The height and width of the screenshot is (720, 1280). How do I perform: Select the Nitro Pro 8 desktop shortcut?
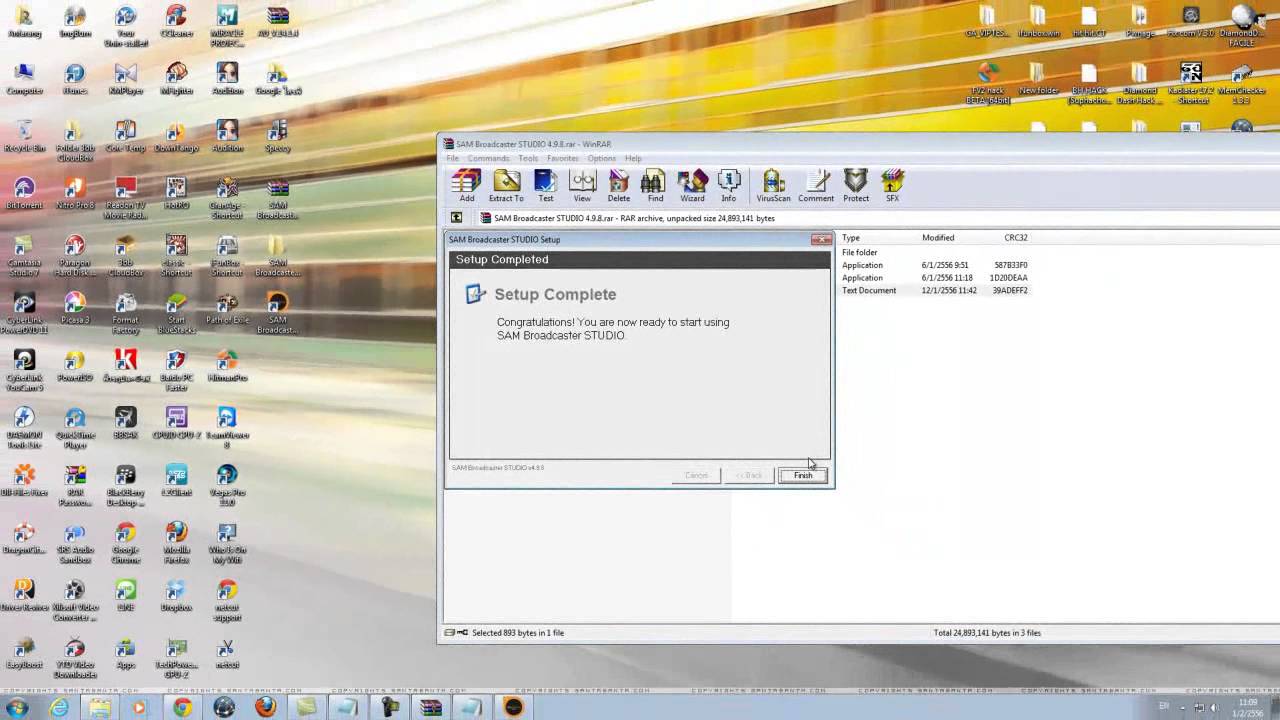75,194
